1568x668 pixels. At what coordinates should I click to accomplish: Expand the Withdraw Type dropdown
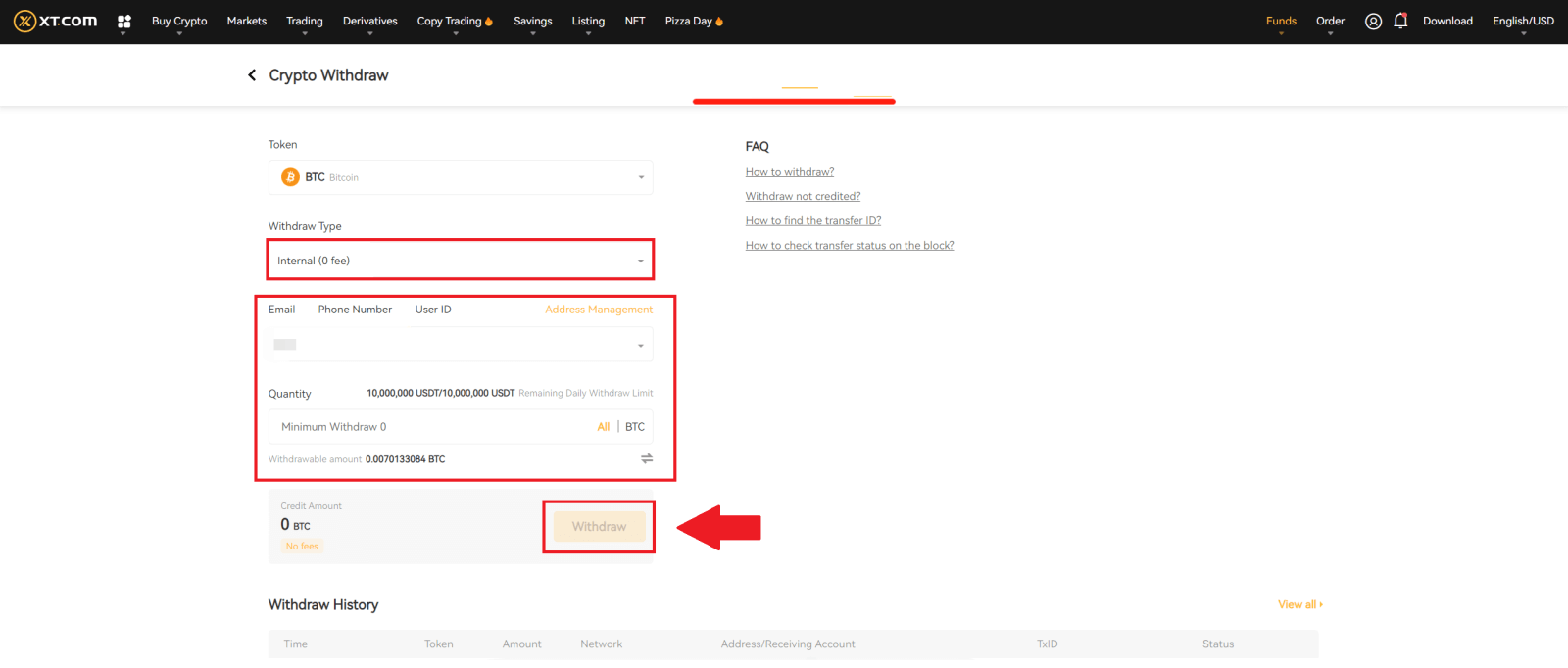click(x=461, y=261)
